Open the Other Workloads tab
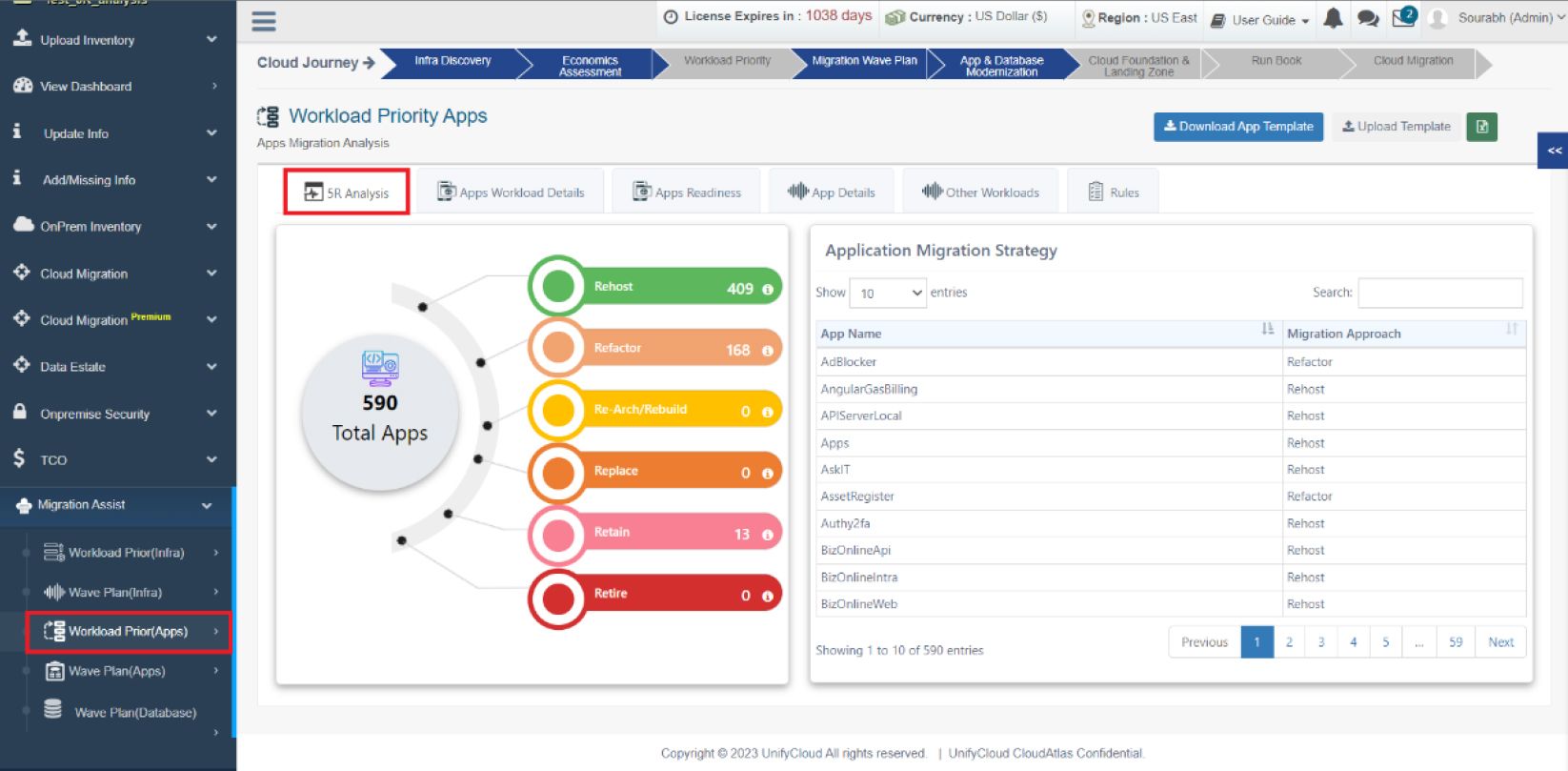Viewport: 1568px width, 771px height. 980,193
